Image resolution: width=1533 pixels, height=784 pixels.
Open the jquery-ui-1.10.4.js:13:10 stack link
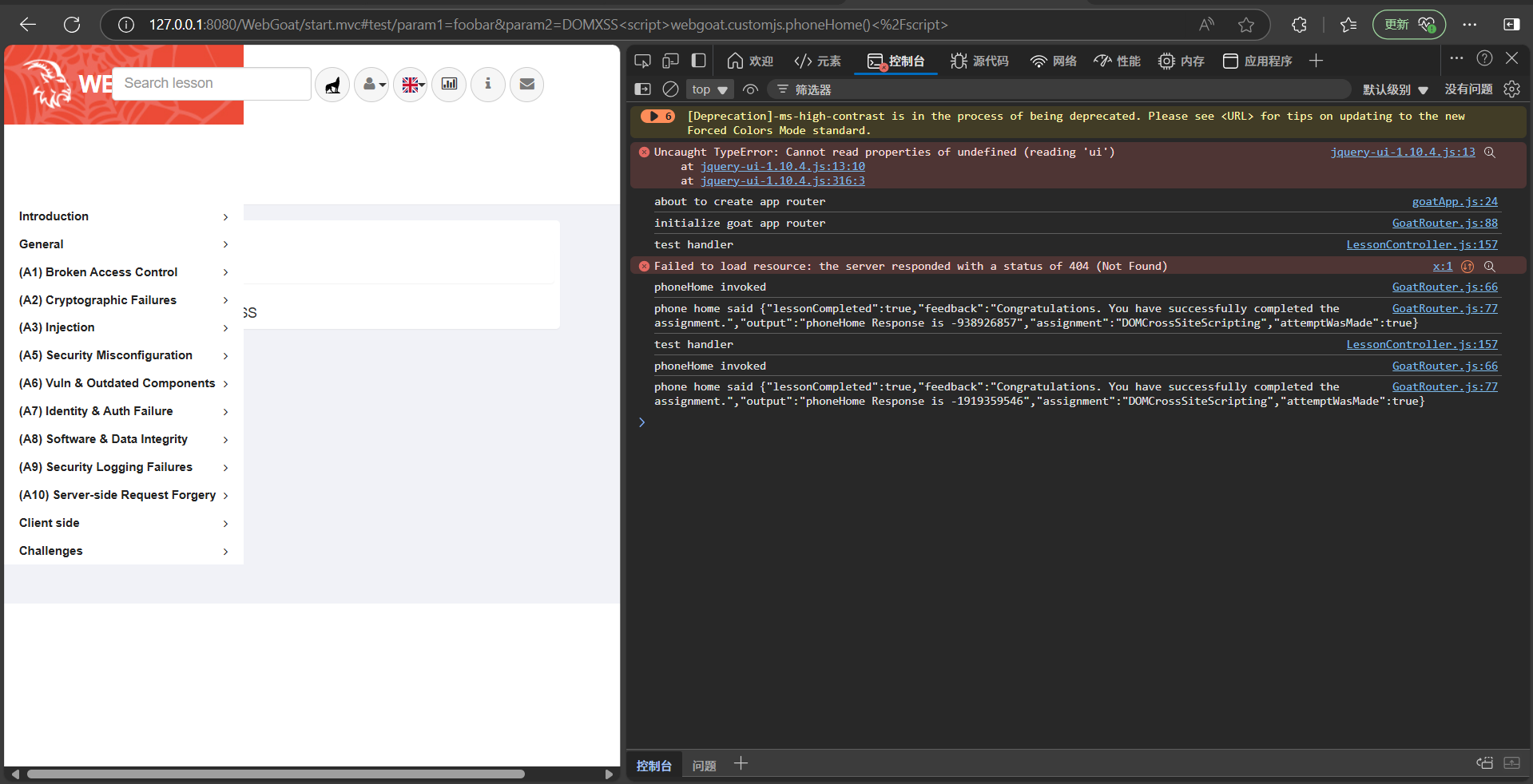pyautogui.click(x=783, y=167)
